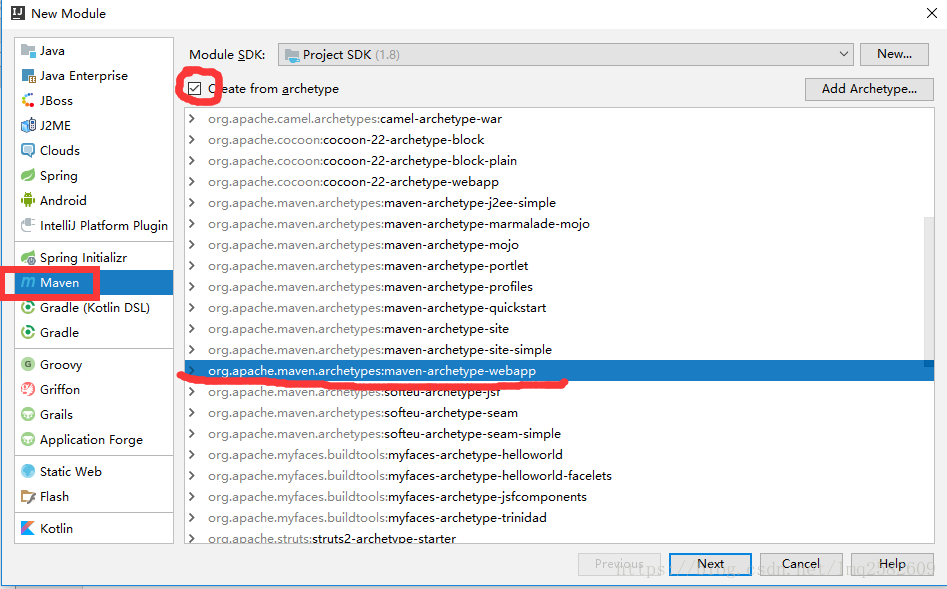Click the Gradle icon

[x=28, y=332]
